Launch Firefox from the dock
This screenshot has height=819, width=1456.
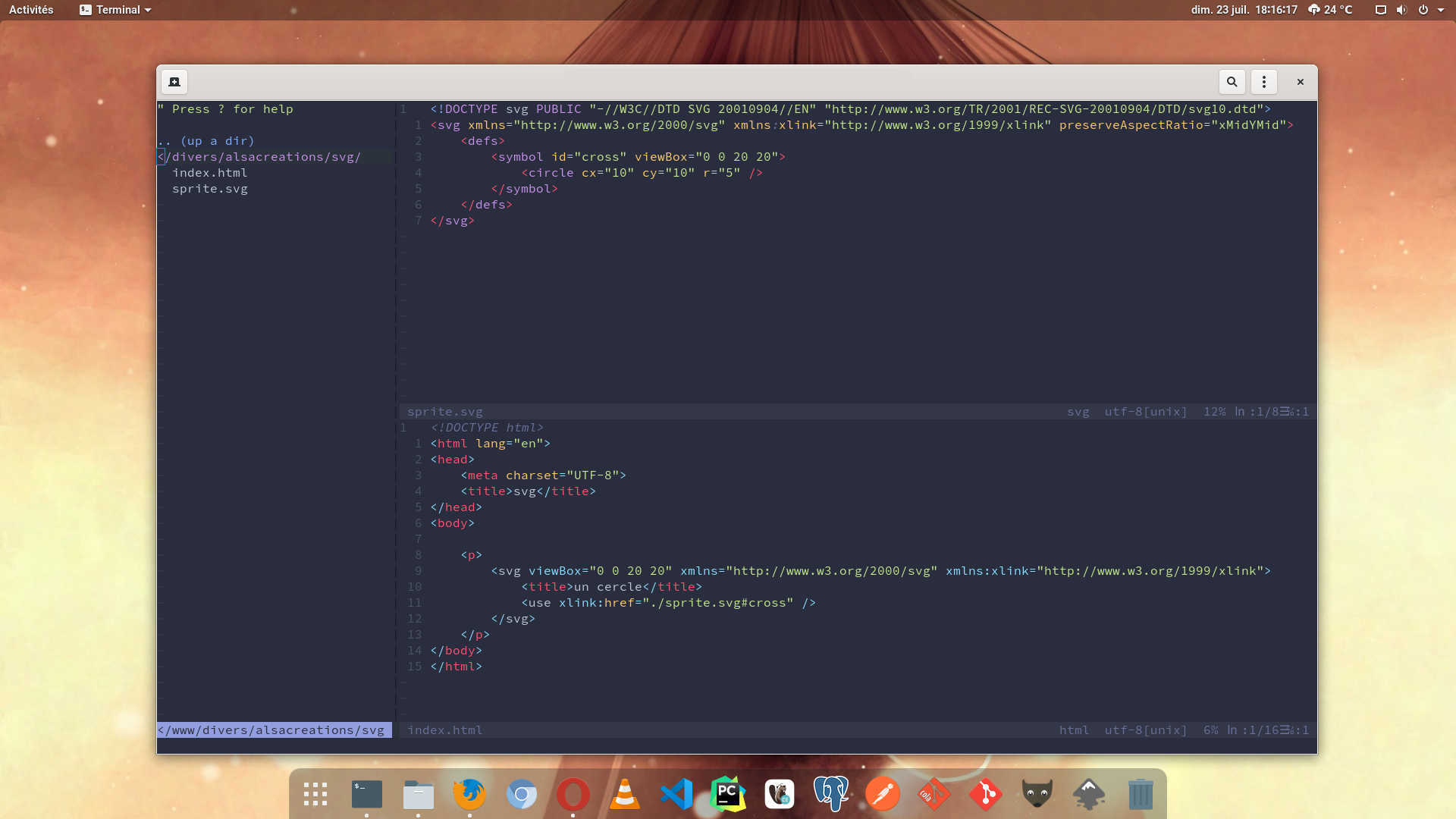[469, 794]
